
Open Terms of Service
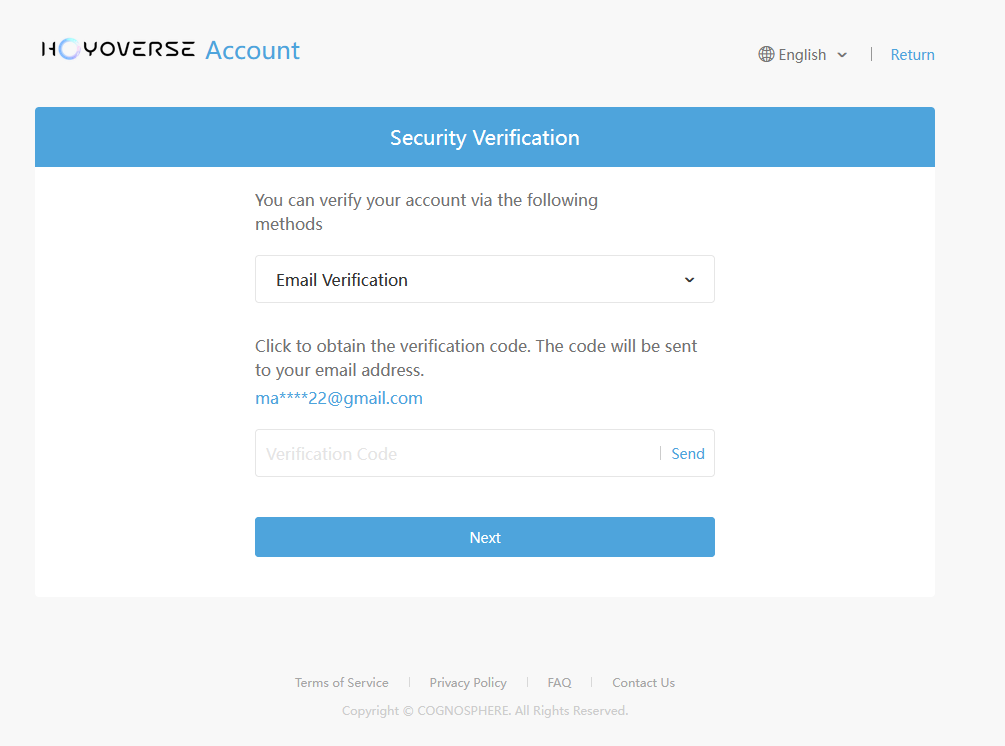click(x=341, y=683)
